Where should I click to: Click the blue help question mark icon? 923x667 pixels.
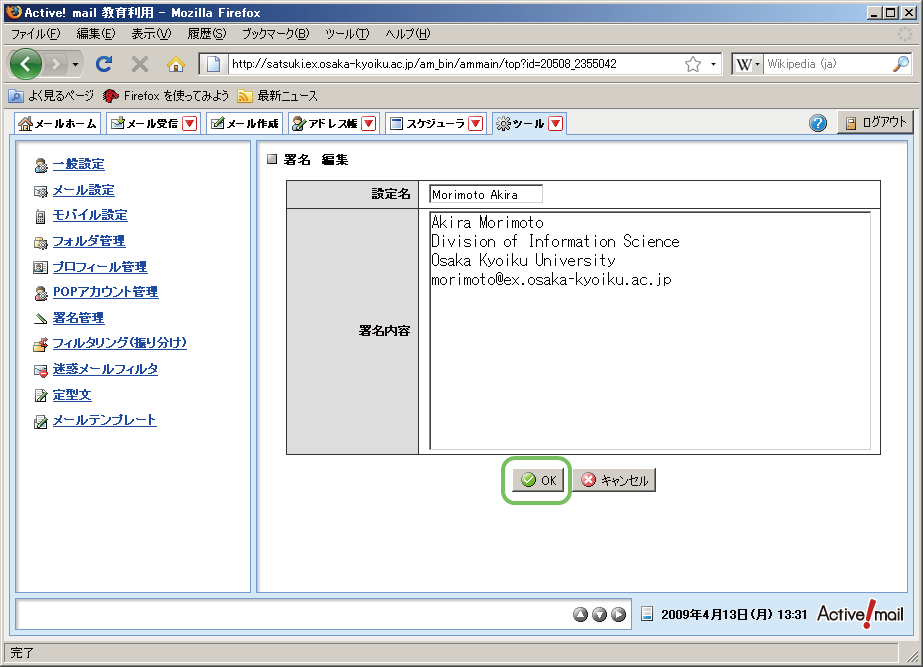coord(818,123)
